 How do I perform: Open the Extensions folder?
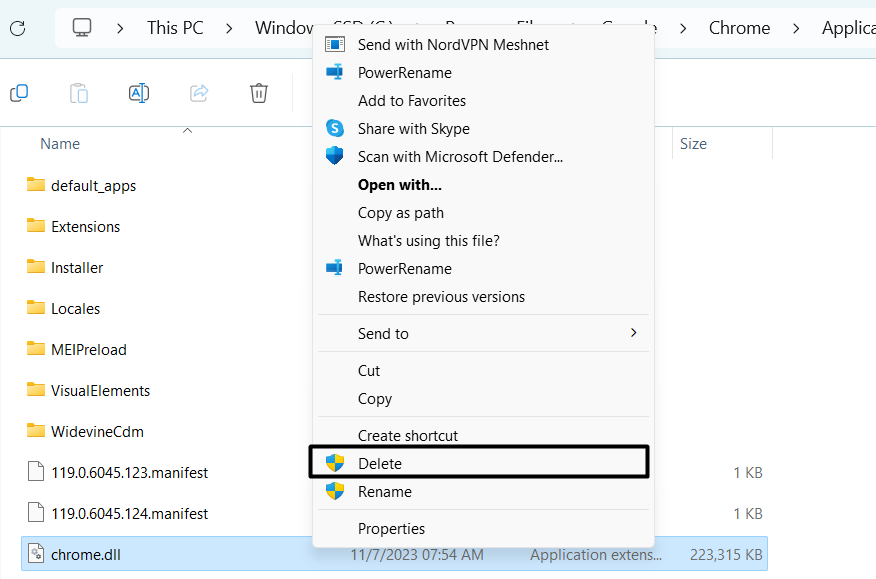tap(85, 227)
